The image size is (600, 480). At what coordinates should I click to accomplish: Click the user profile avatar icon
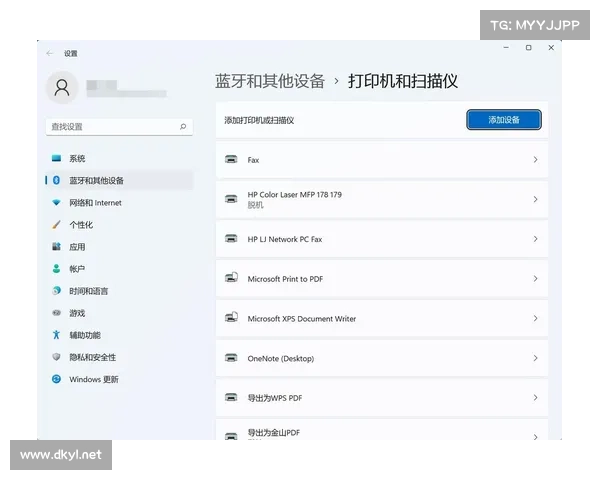(62, 87)
